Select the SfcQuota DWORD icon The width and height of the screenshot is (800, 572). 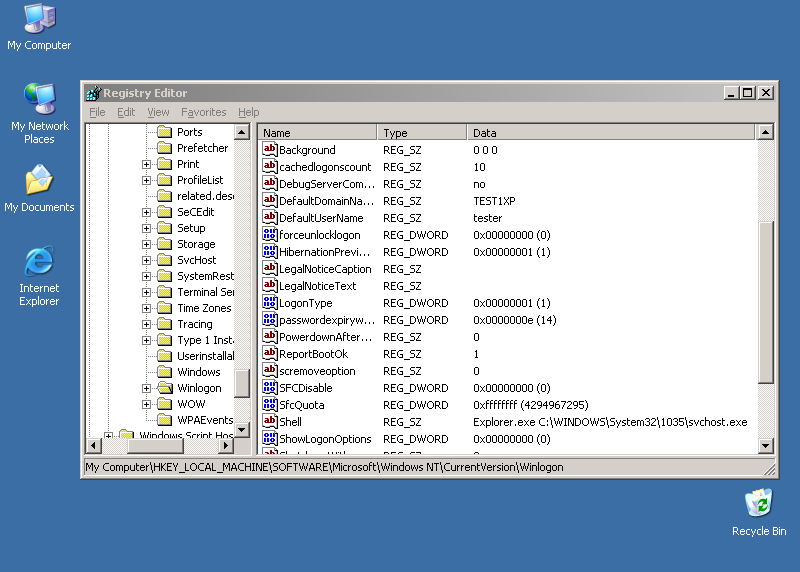point(269,404)
